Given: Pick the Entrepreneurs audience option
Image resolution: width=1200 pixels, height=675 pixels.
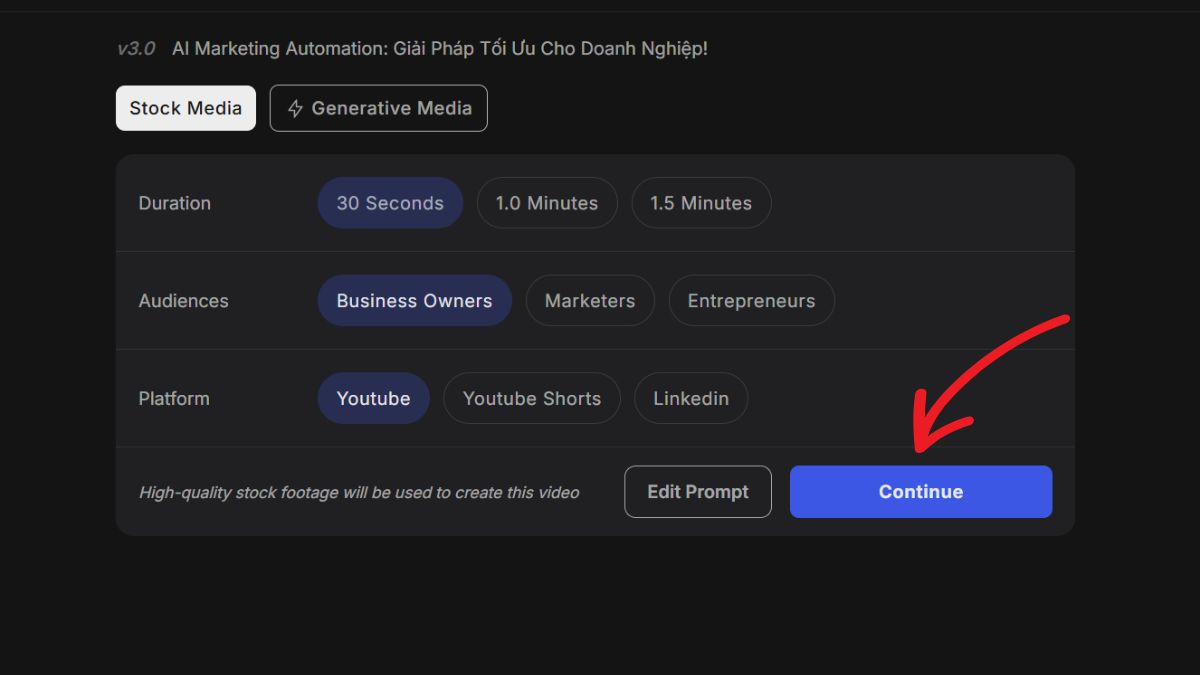Looking at the screenshot, I should [751, 301].
